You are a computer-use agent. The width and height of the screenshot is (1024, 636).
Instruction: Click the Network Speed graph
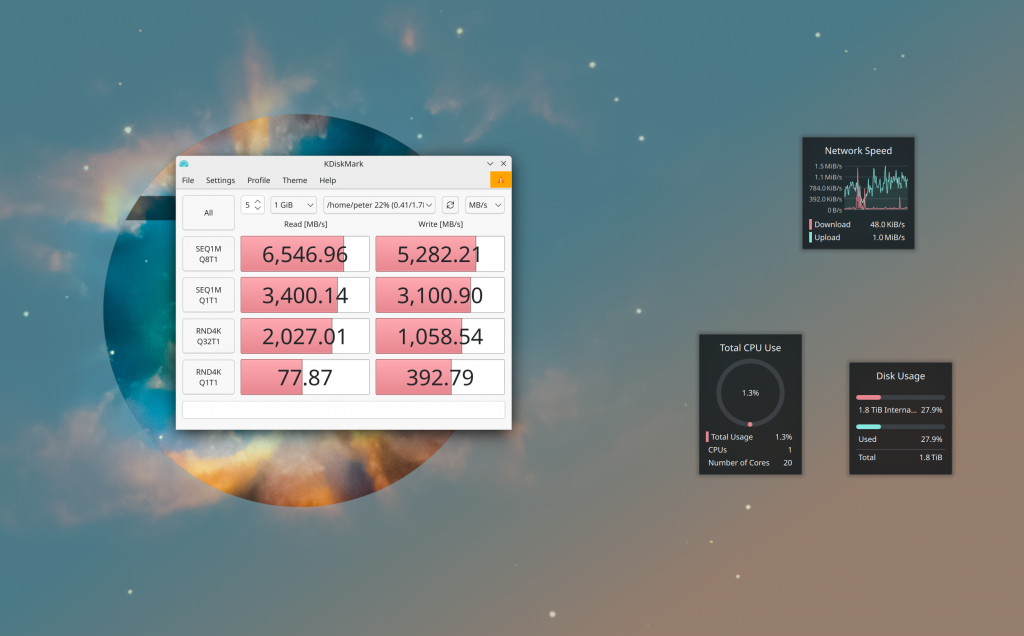coord(875,188)
